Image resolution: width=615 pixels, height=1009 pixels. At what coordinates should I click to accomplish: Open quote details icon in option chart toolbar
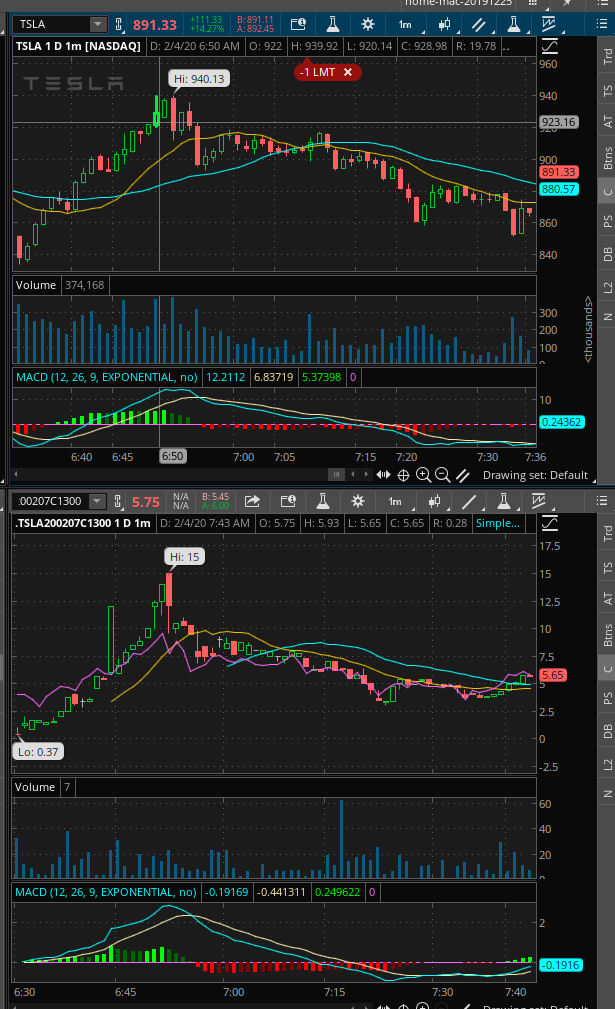tap(288, 501)
